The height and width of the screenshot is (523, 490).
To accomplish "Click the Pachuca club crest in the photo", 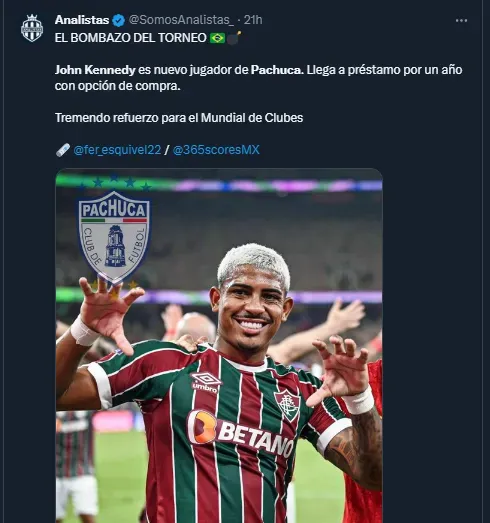I will [114, 237].
